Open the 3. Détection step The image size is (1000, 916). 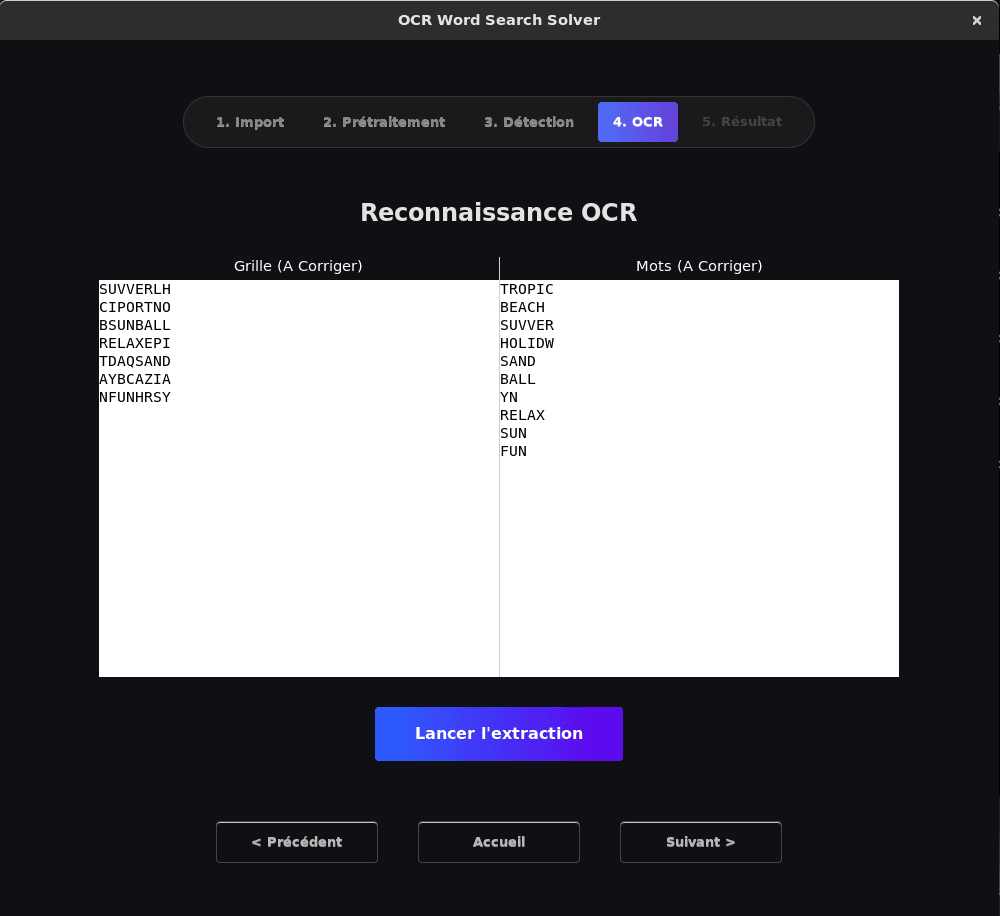tap(529, 122)
